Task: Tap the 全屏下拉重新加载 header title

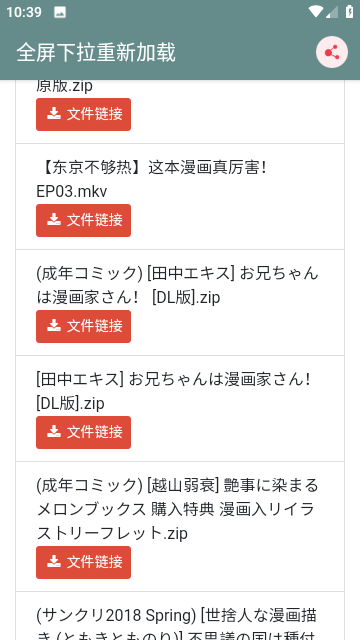Action: [x=96, y=52]
